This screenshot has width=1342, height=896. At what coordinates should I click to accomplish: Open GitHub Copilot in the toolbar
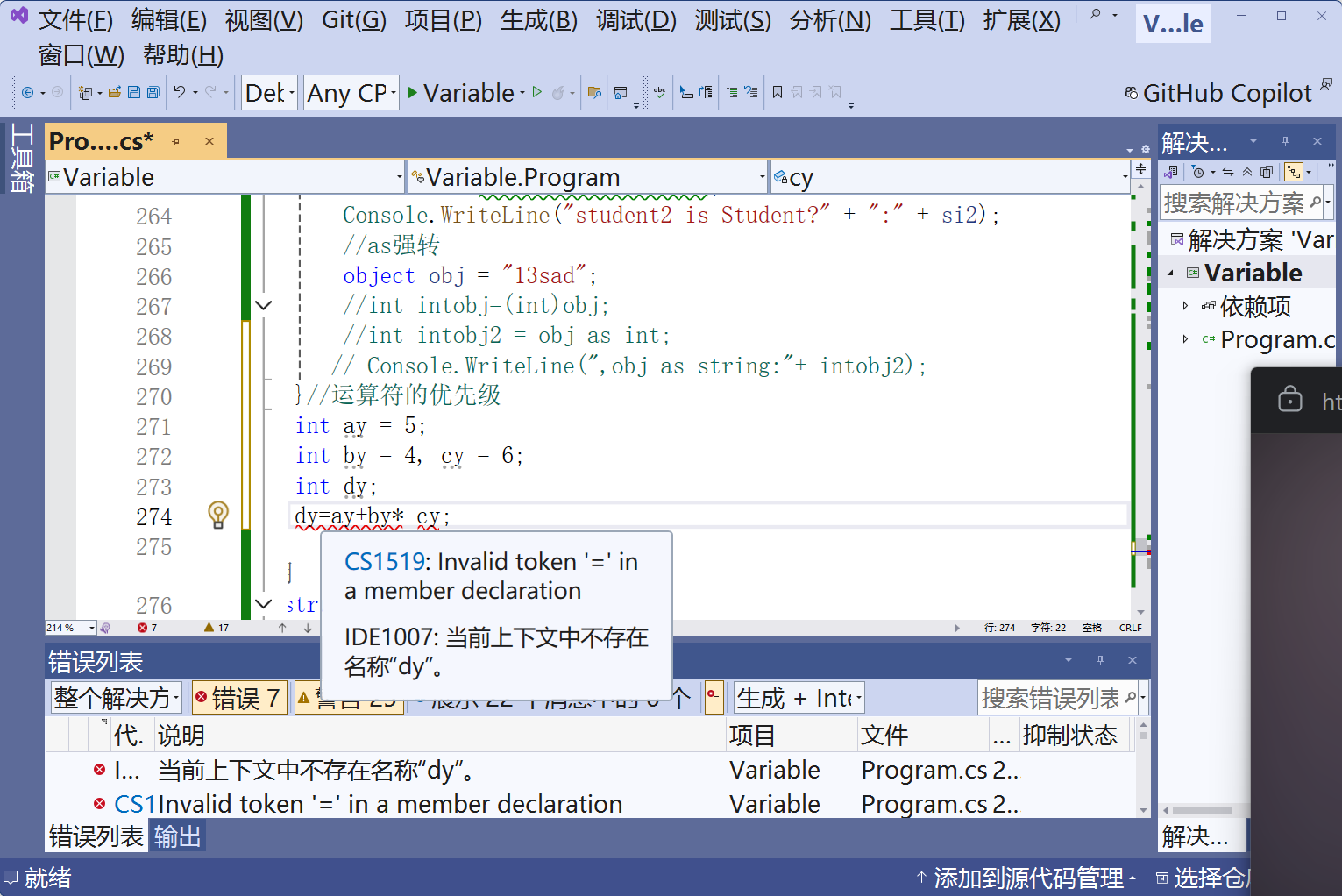(x=1218, y=93)
